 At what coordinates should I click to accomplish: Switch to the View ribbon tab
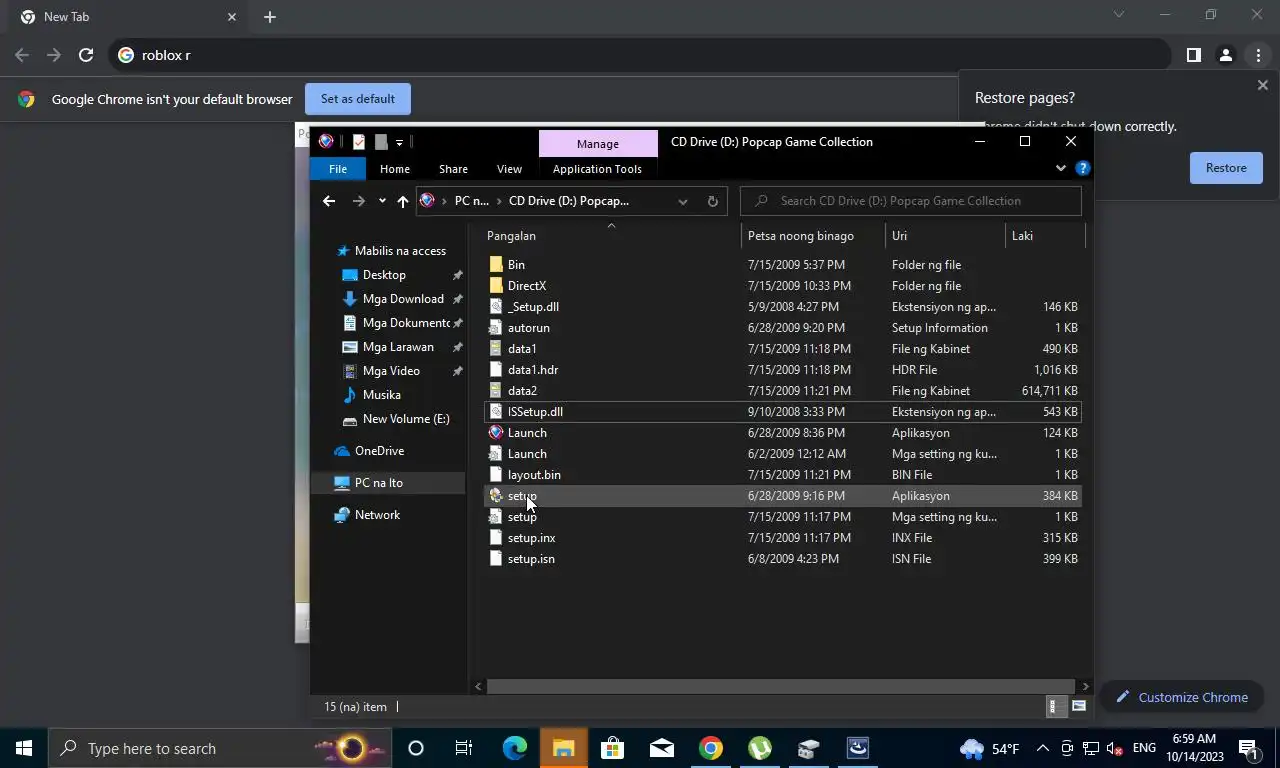[509, 169]
